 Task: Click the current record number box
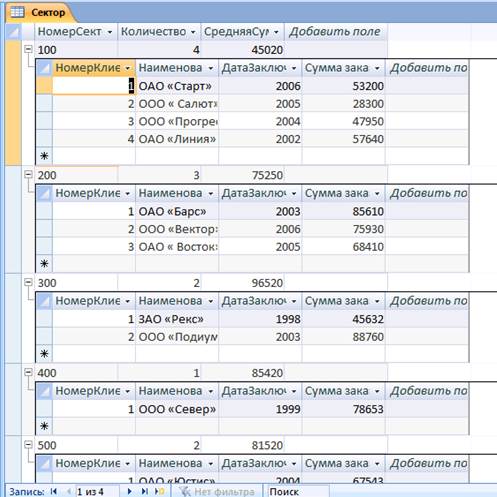click(97, 491)
